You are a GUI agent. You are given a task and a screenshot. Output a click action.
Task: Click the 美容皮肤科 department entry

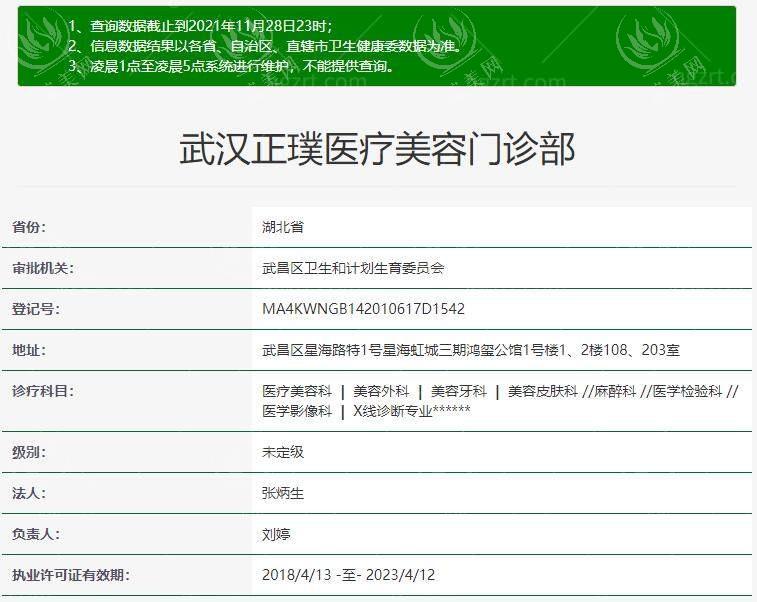pos(542,391)
